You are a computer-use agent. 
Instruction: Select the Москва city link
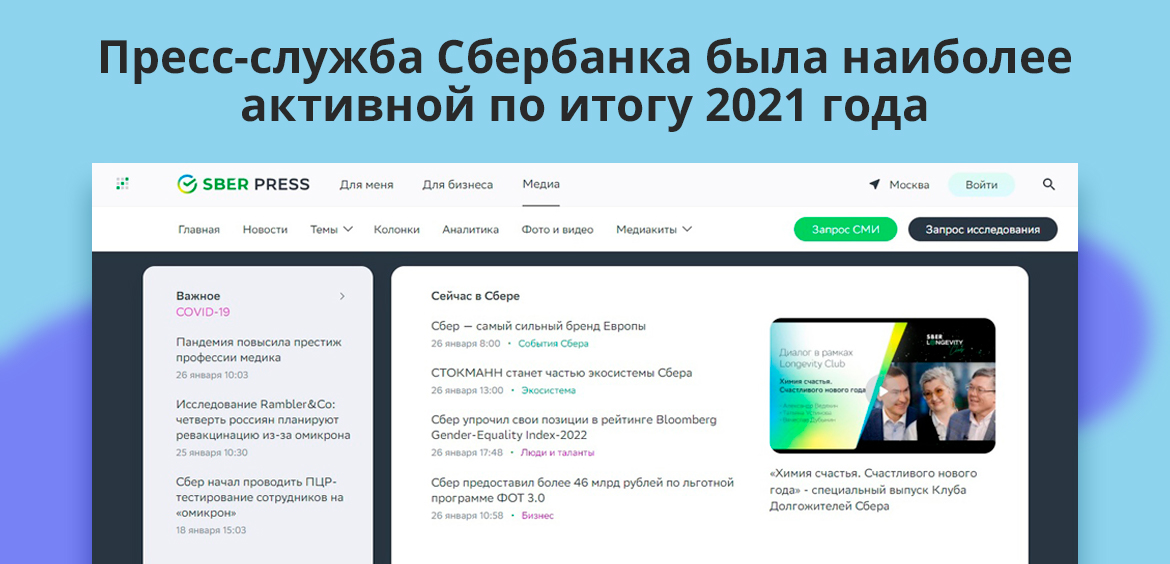(909, 185)
